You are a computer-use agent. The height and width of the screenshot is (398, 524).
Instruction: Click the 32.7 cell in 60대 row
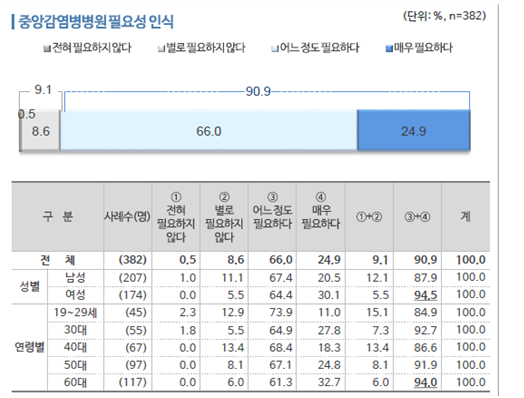click(329, 382)
